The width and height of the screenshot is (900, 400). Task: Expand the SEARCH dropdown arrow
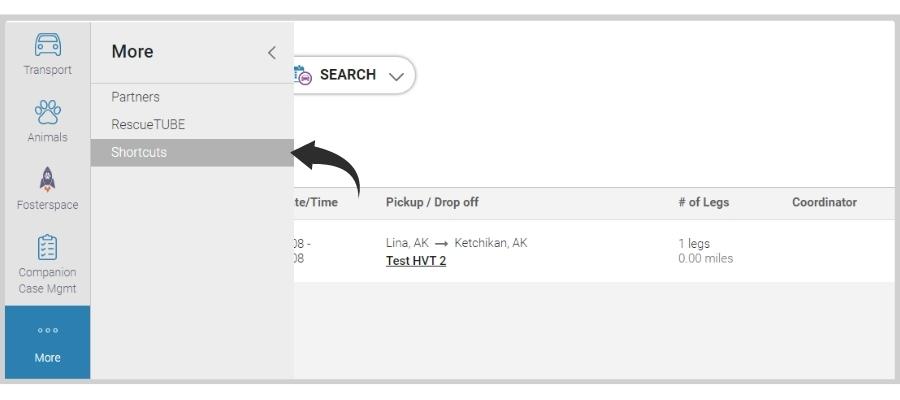point(396,76)
